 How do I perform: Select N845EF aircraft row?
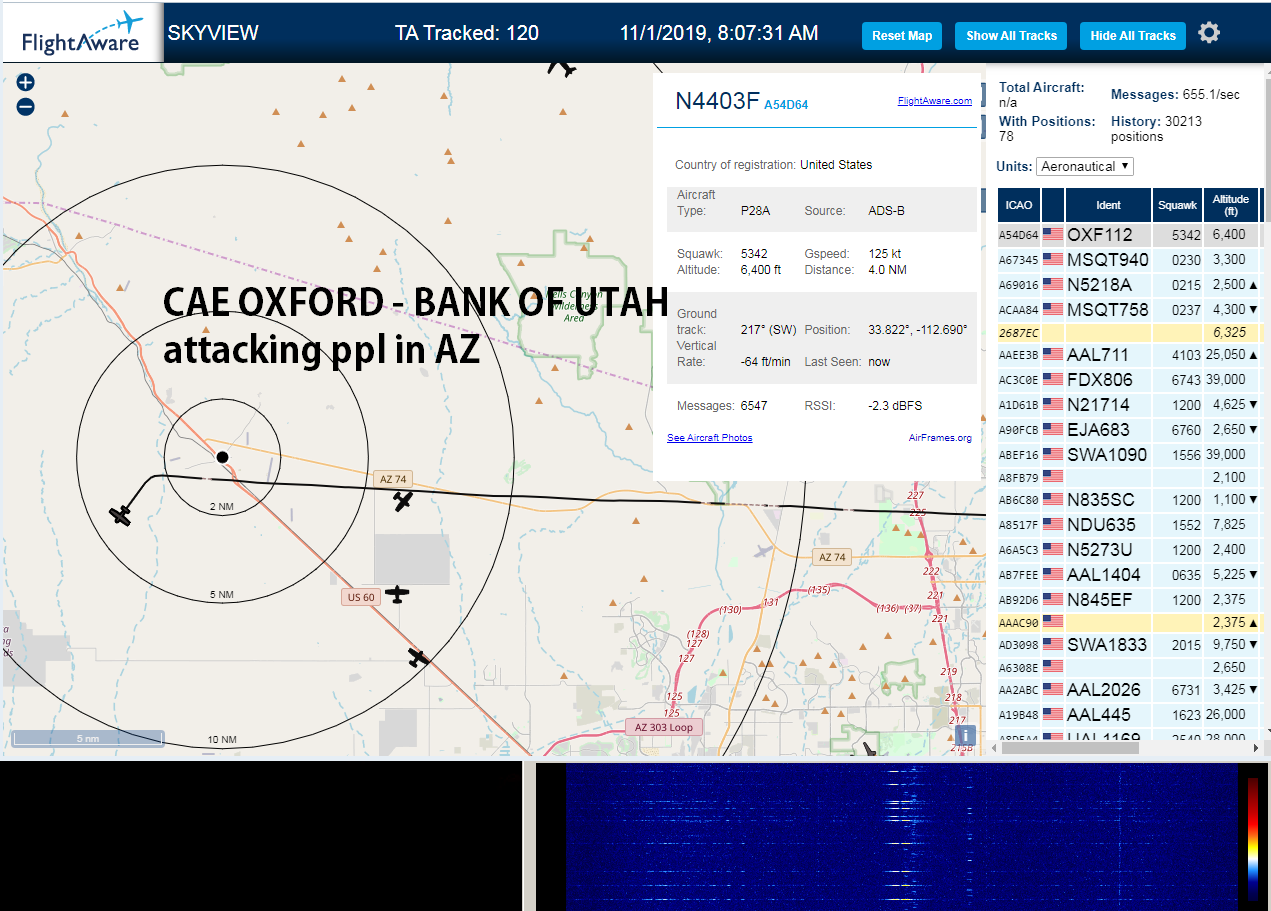point(1129,600)
